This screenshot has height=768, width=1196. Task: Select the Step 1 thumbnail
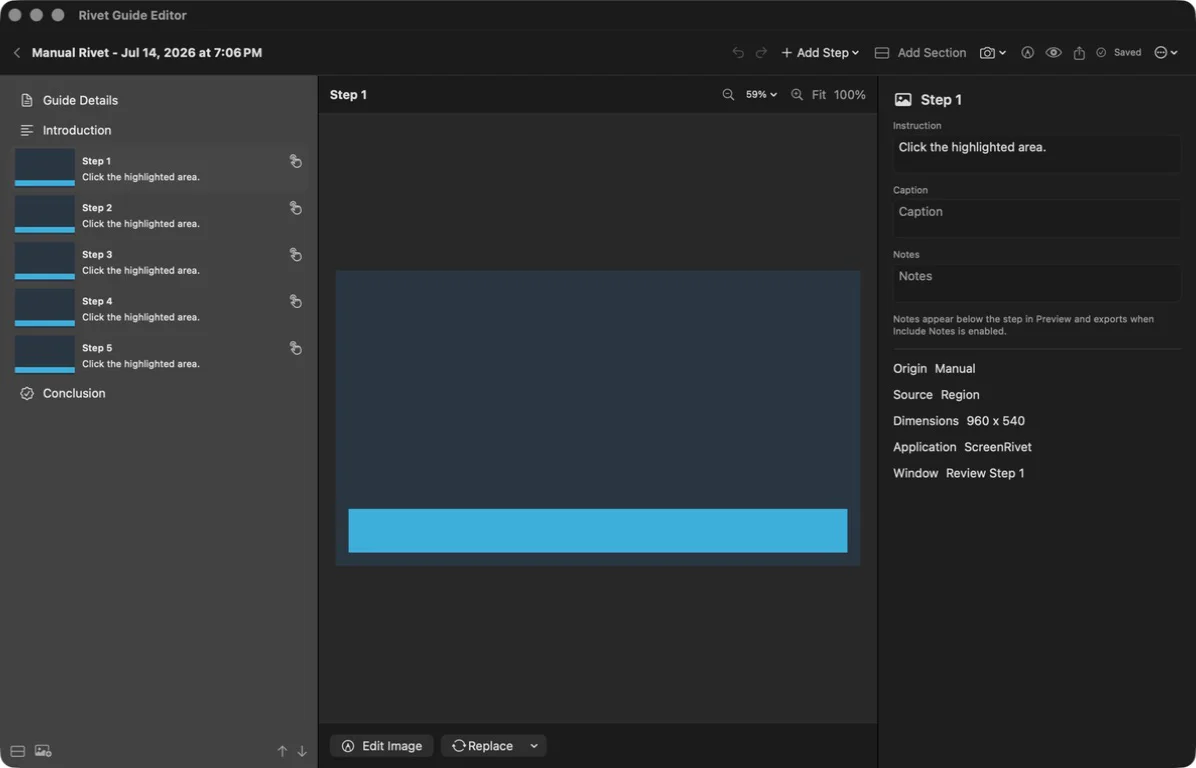pos(45,168)
